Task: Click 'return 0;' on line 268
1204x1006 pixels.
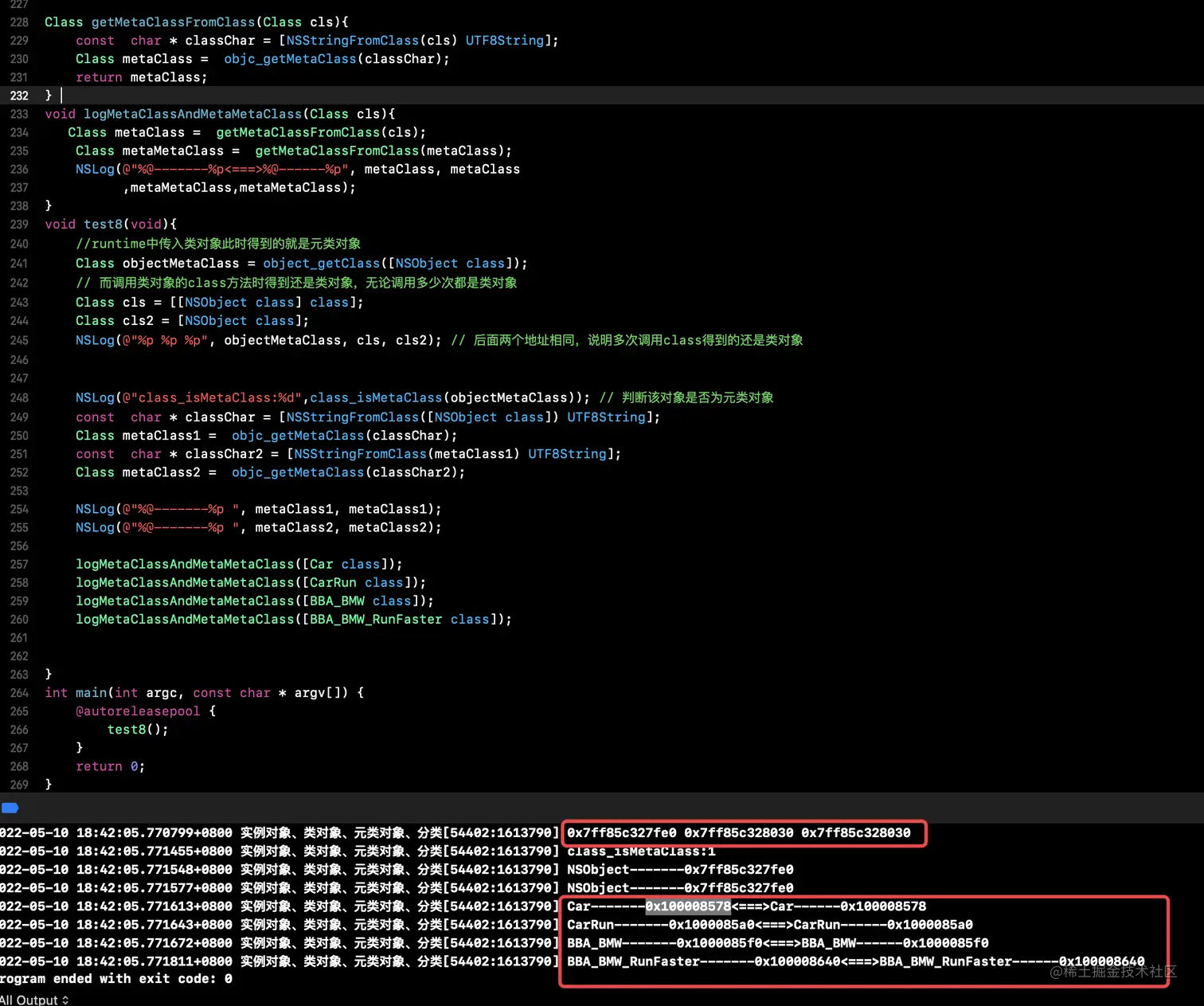Action: [x=111, y=766]
